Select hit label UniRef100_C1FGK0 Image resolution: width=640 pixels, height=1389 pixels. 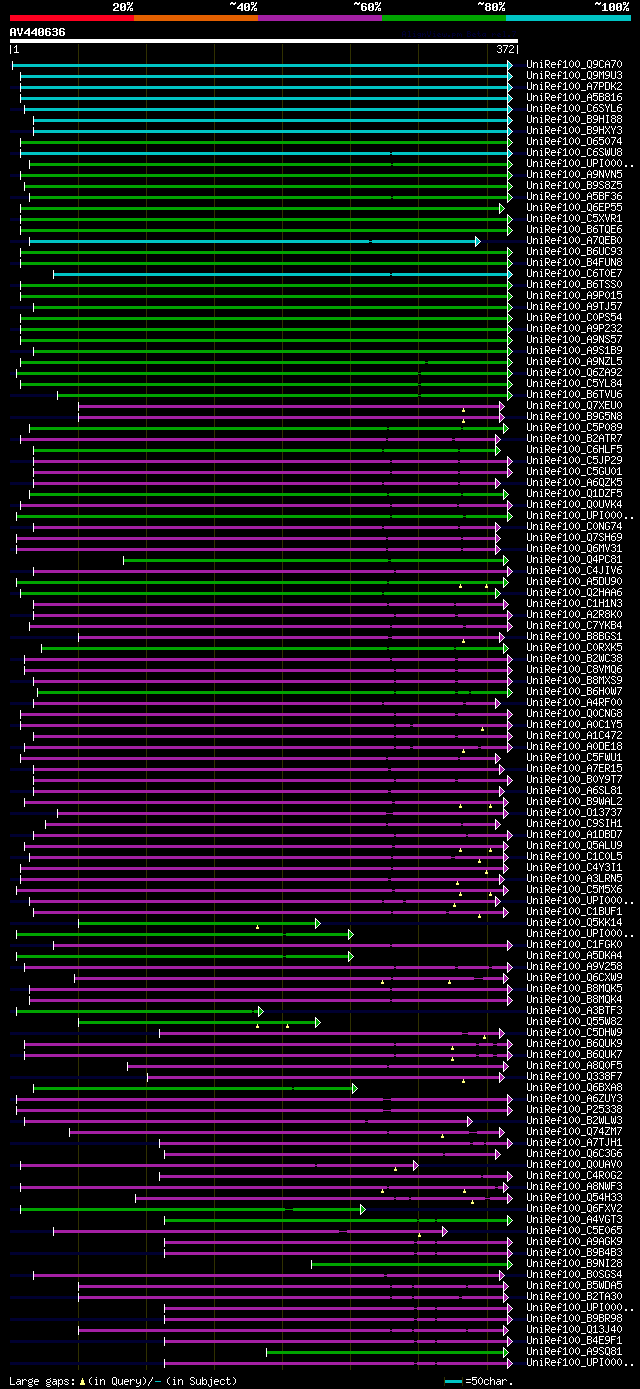[574, 945]
